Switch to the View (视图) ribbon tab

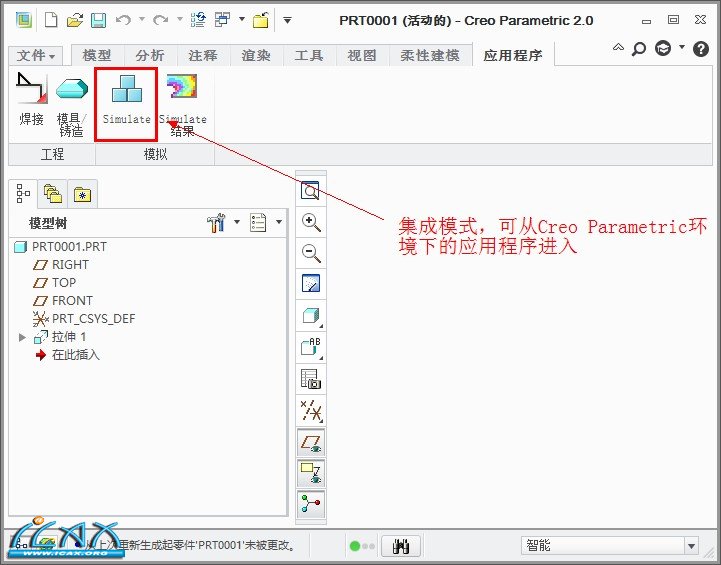[362, 56]
